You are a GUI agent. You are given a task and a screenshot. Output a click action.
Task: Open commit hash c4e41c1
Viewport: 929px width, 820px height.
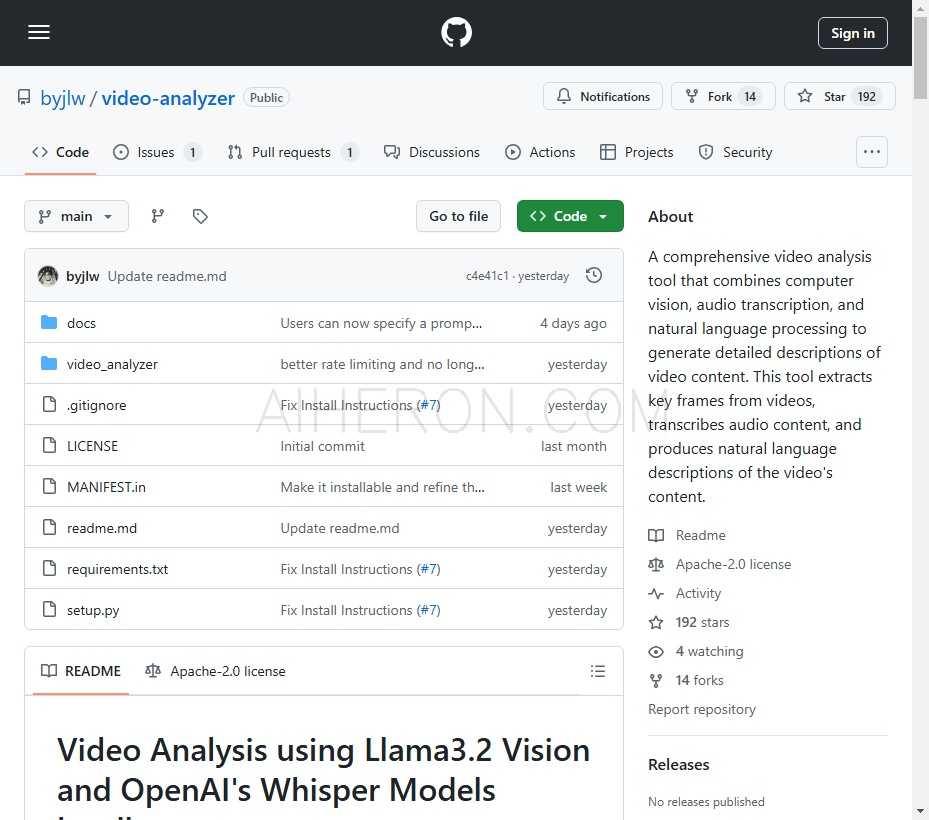487,276
